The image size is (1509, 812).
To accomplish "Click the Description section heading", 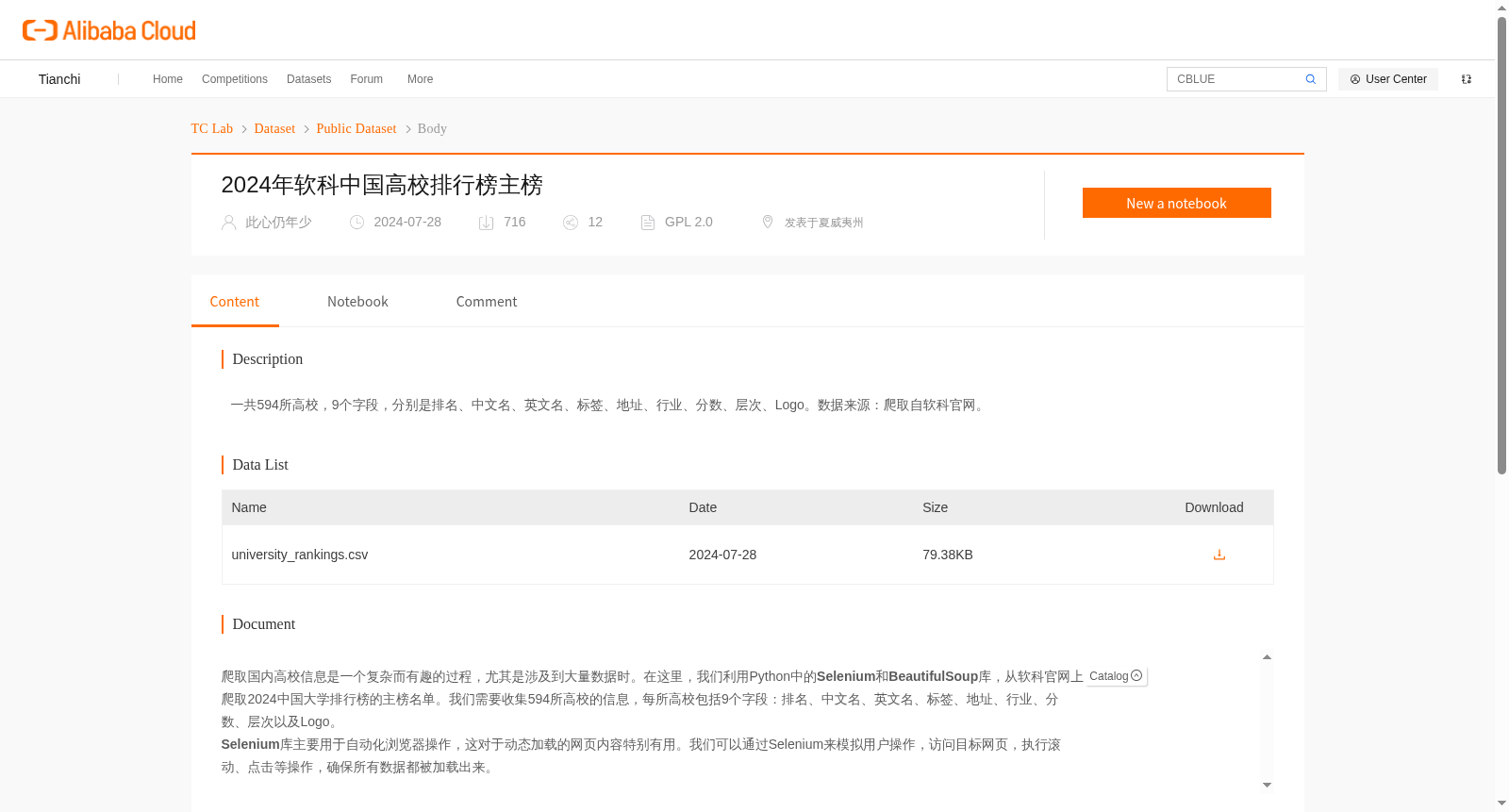I will tap(268, 359).
